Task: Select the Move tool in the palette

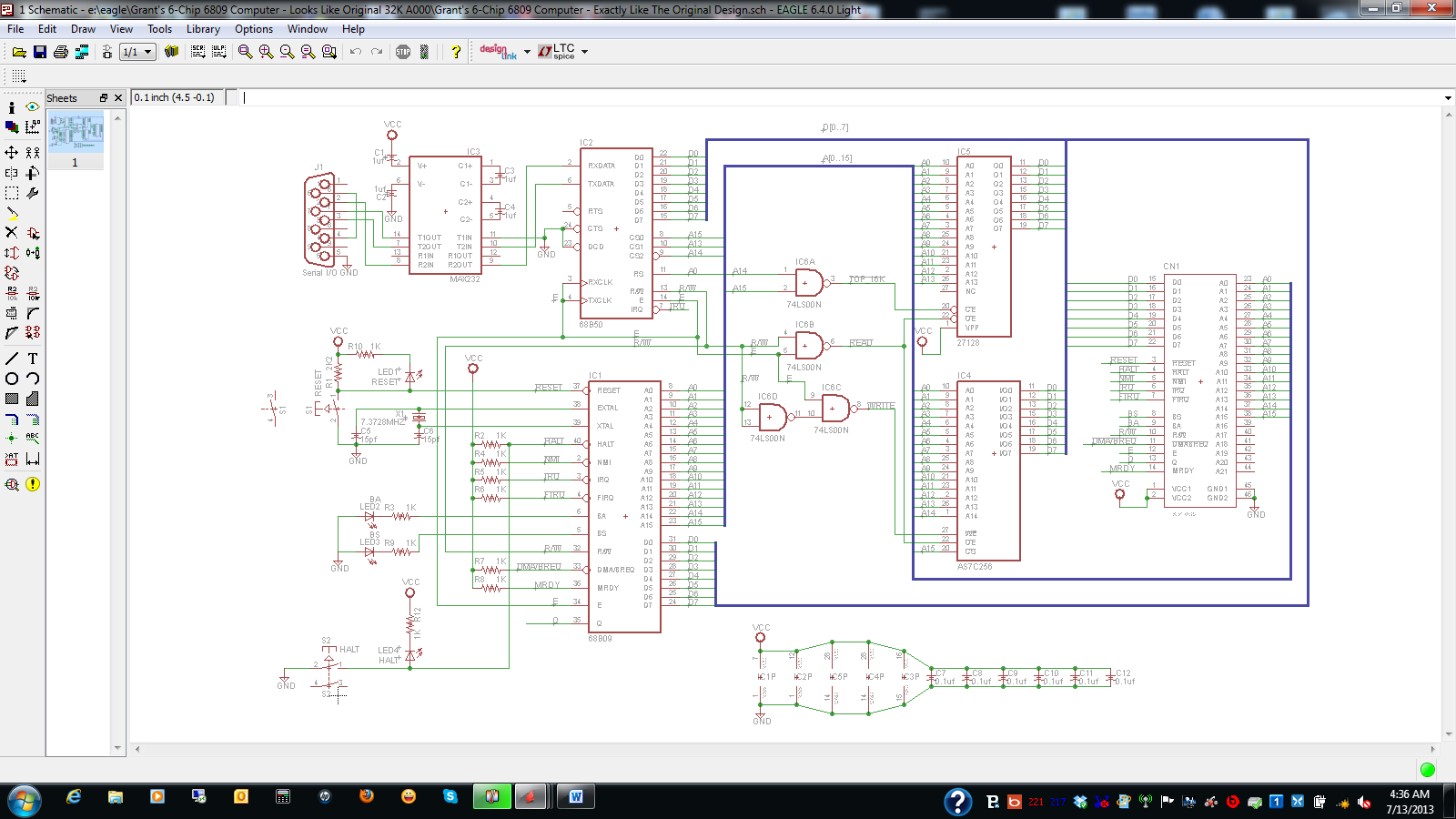Action: (12, 152)
